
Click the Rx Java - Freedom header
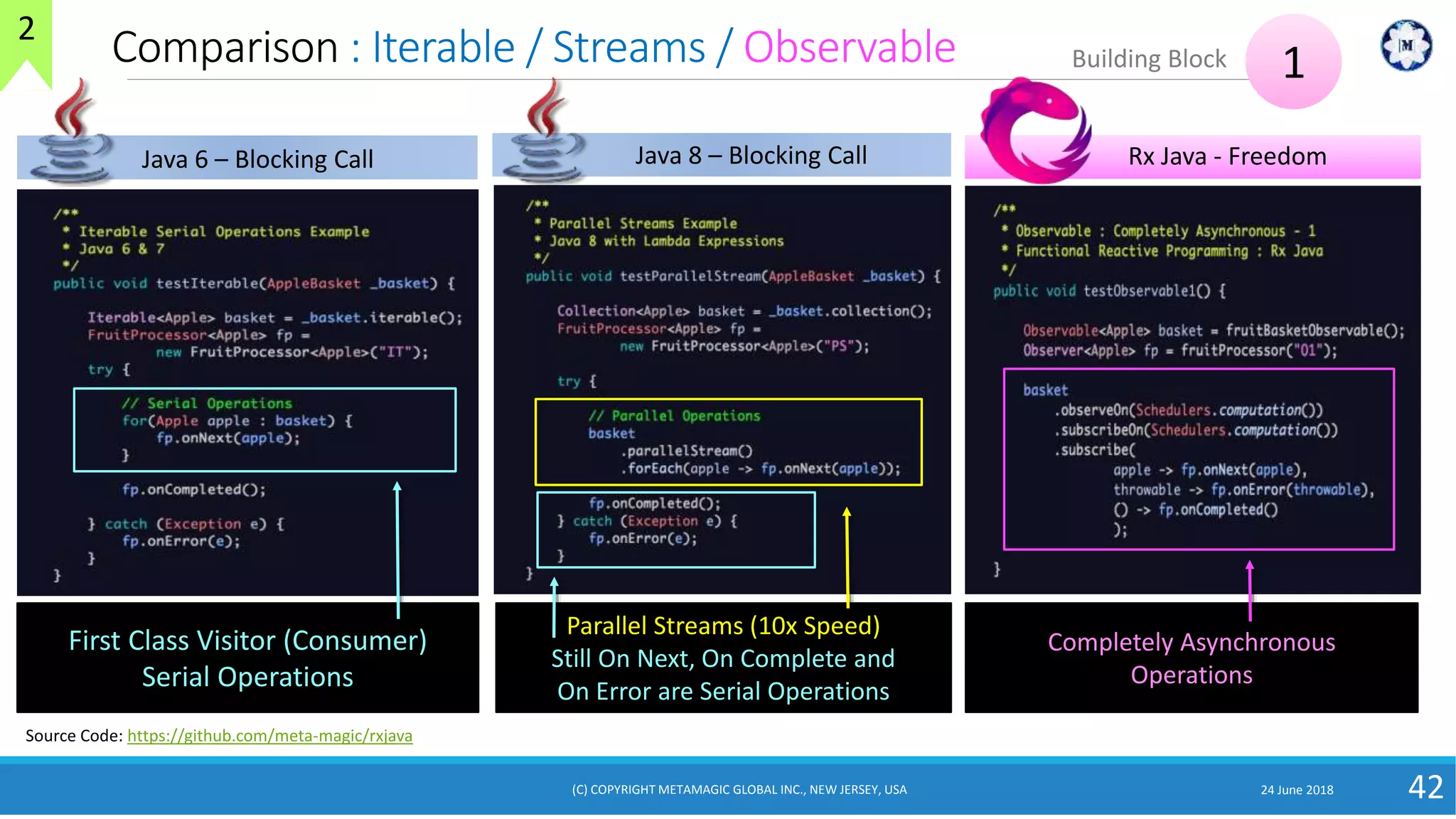click(x=1226, y=156)
